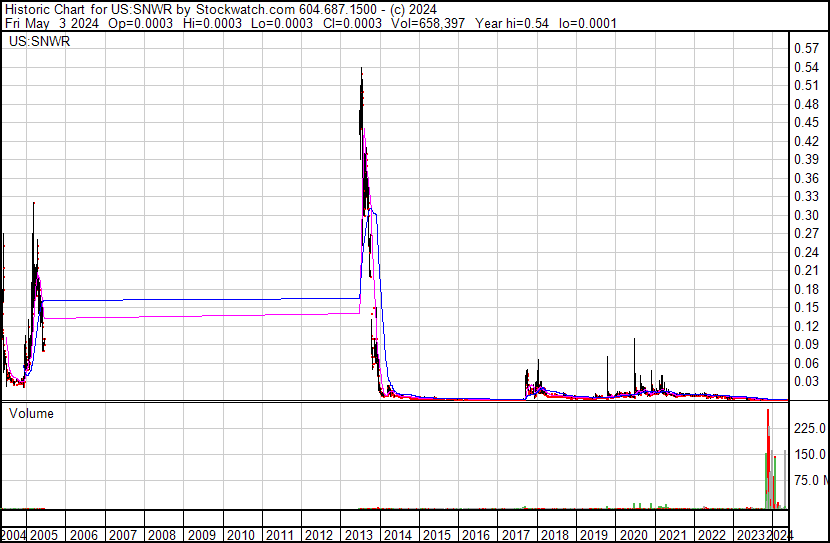This screenshot has width=830, height=543.
Task: Click the 0.45 price axis label
Action: tap(806, 122)
